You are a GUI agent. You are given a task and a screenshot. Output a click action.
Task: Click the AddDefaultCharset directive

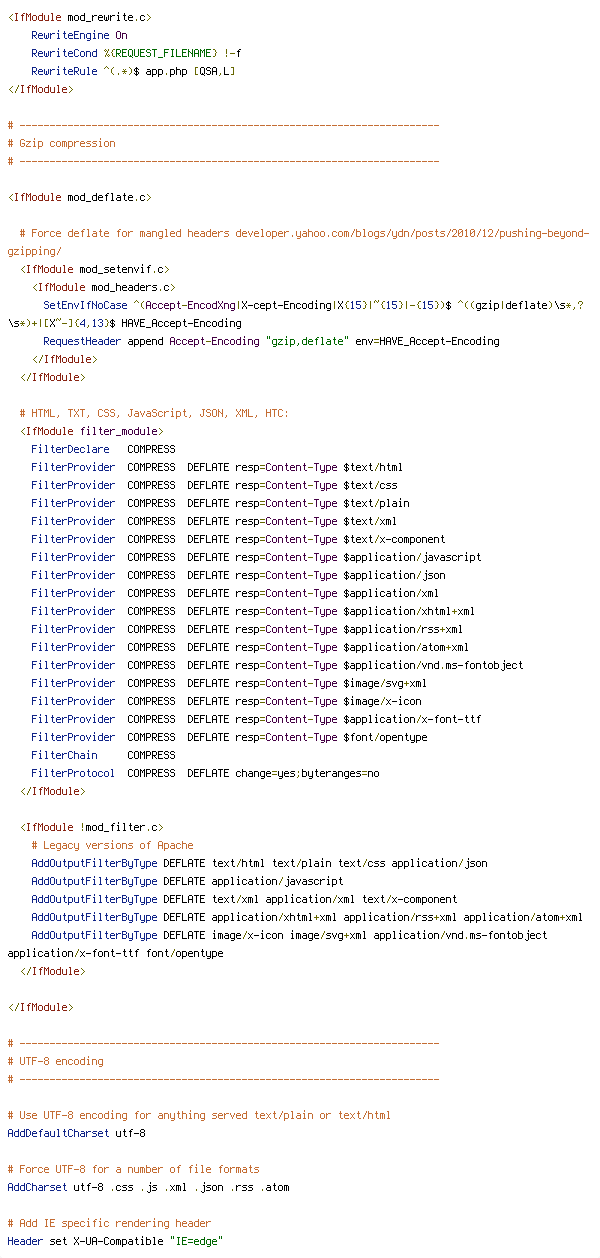click(x=58, y=1133)
